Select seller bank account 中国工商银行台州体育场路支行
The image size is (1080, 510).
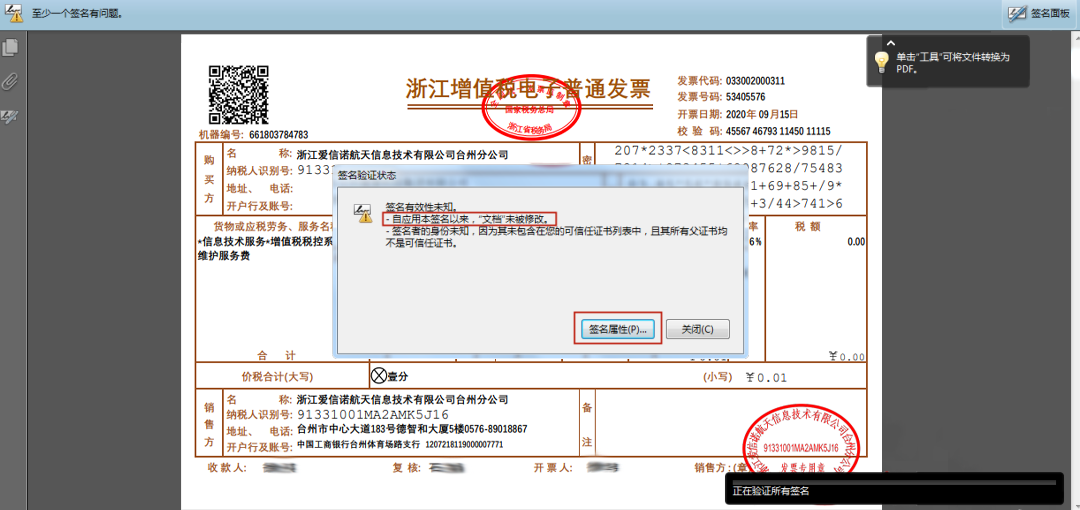[x=358, y=445]
